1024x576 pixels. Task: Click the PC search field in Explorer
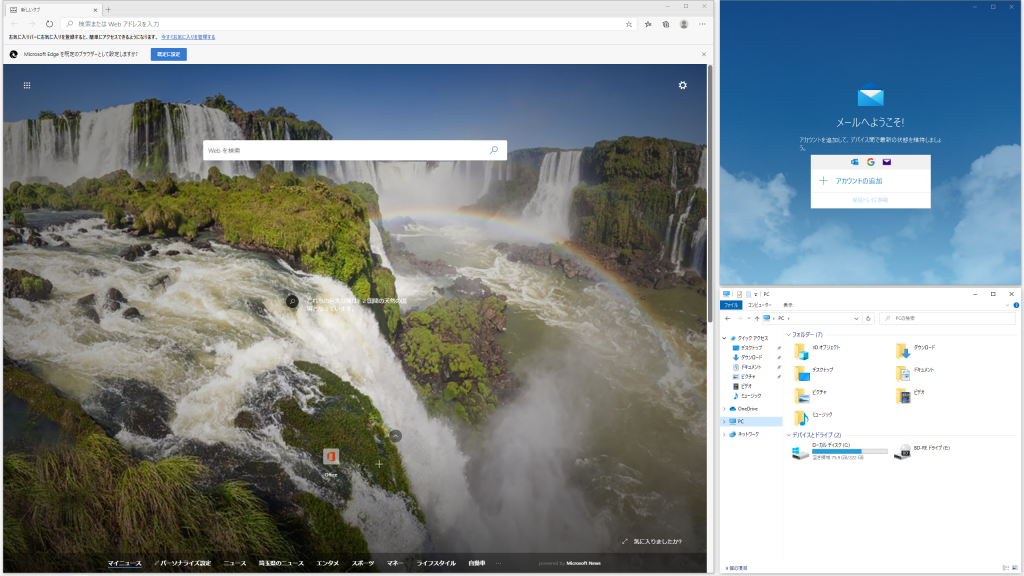948,319
